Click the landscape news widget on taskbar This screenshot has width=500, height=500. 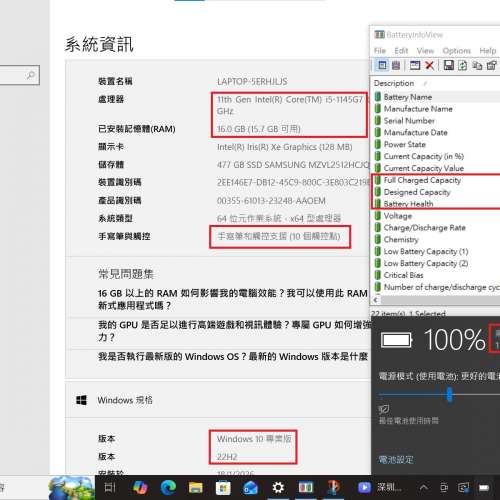72,488
